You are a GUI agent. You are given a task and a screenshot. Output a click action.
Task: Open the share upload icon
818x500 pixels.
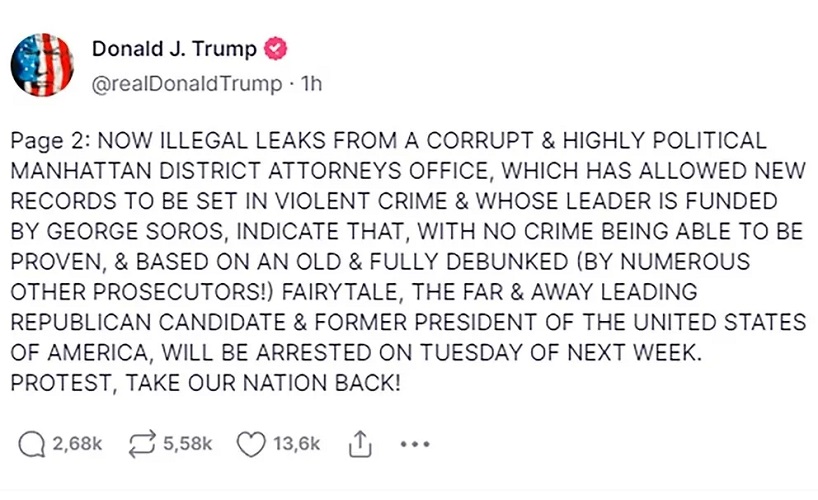[x=358, y=443]
